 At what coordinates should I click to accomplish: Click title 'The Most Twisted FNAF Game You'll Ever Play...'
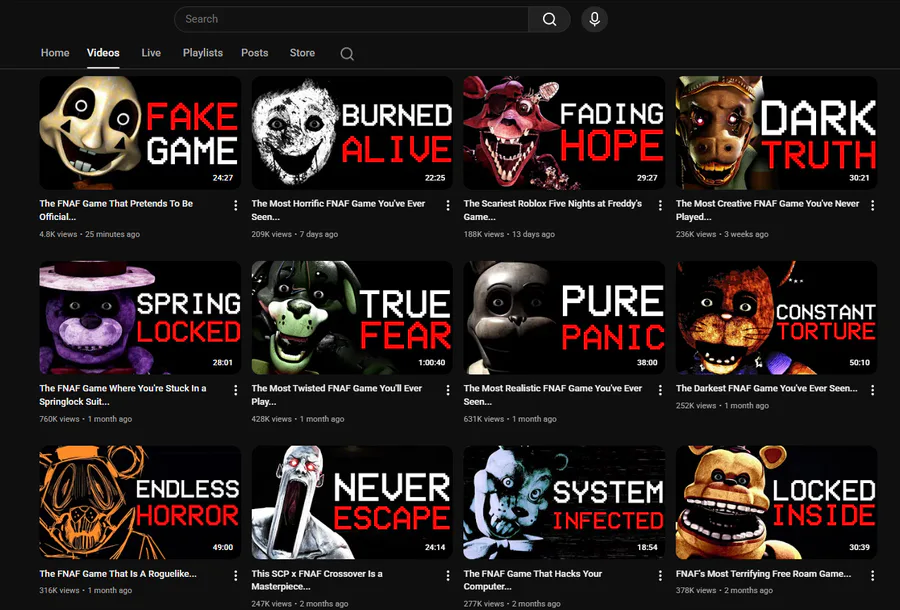click(x=336, y=395)
